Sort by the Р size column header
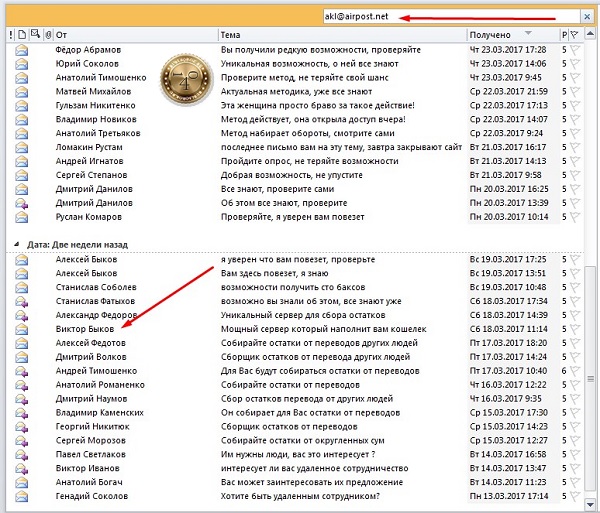Screen dimensions: 600x513 (x=564, y=35)
